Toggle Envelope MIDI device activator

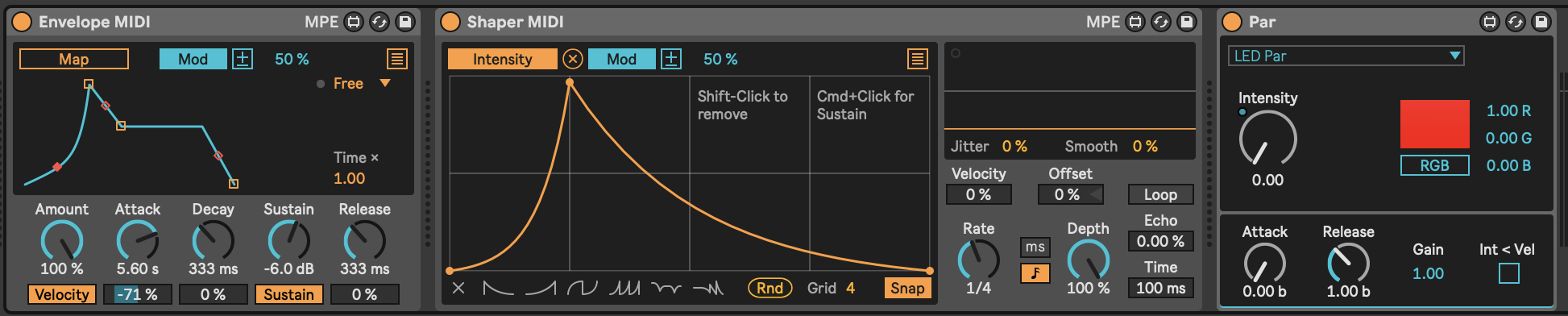pos(23,22)
